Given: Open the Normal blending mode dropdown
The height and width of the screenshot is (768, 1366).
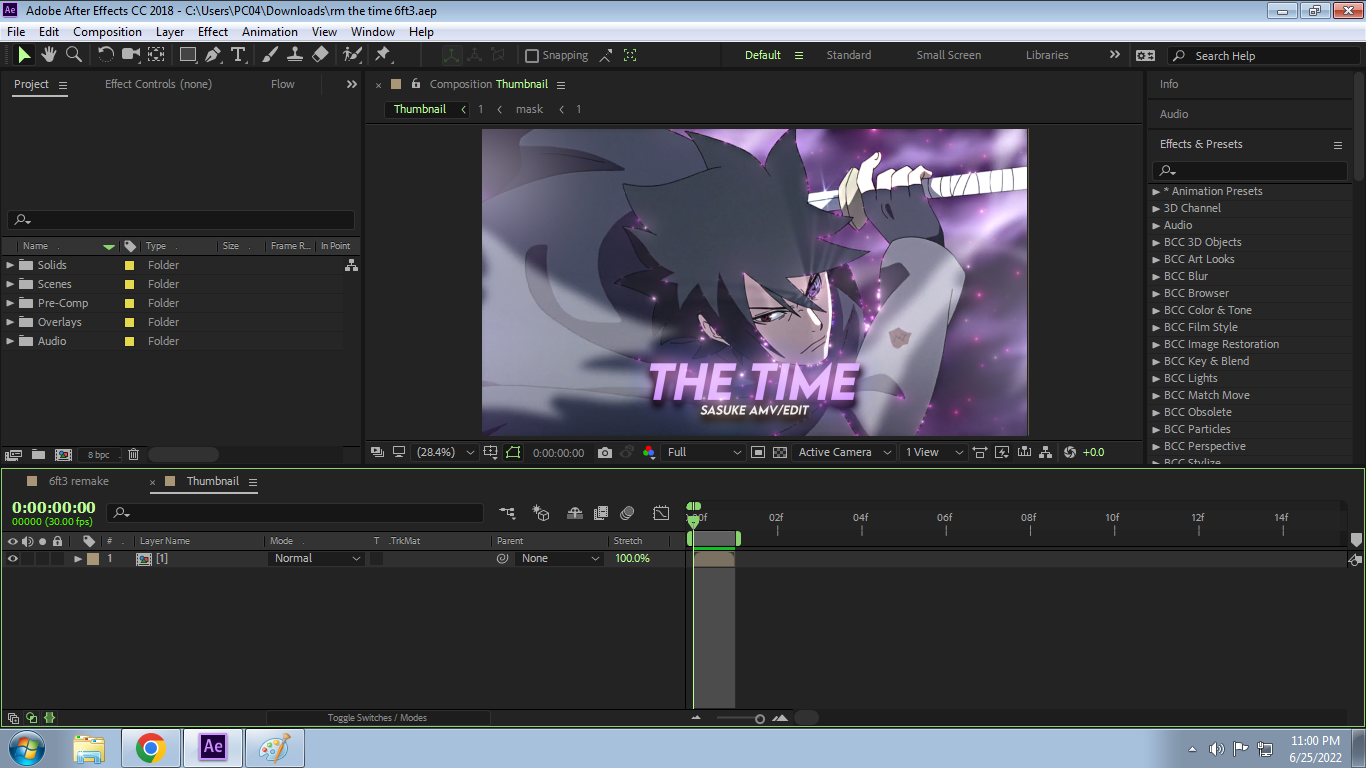Looking at the screenshot, I should coord(316,559).
